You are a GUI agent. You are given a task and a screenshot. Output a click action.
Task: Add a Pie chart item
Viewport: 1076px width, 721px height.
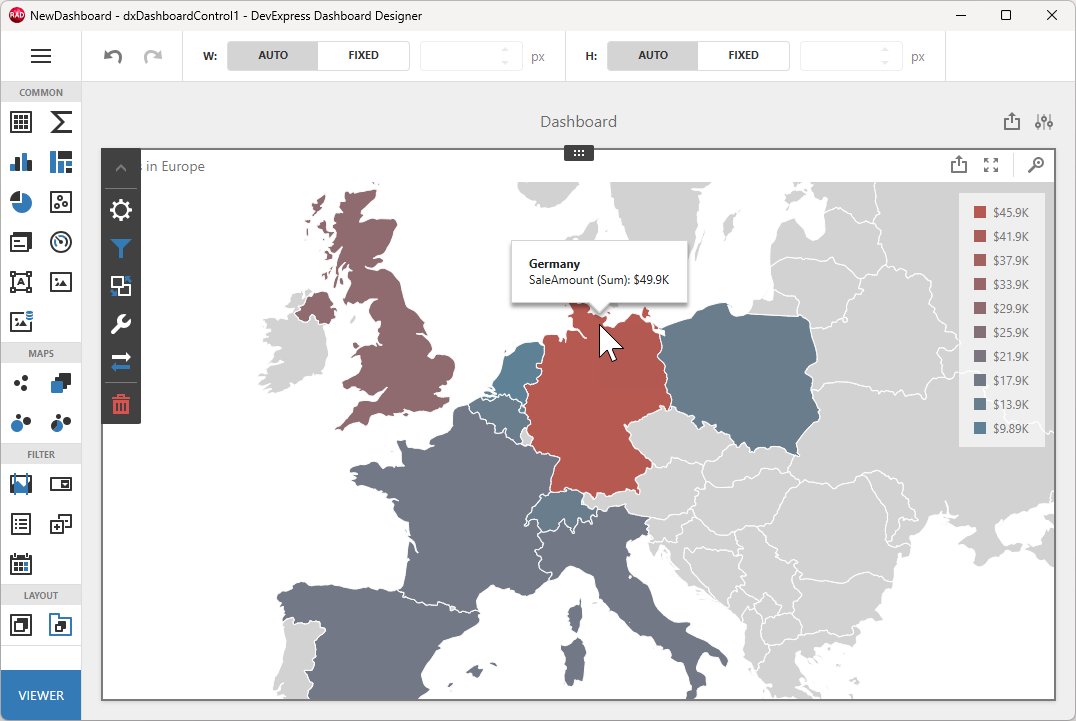click(x=21, y=202)
